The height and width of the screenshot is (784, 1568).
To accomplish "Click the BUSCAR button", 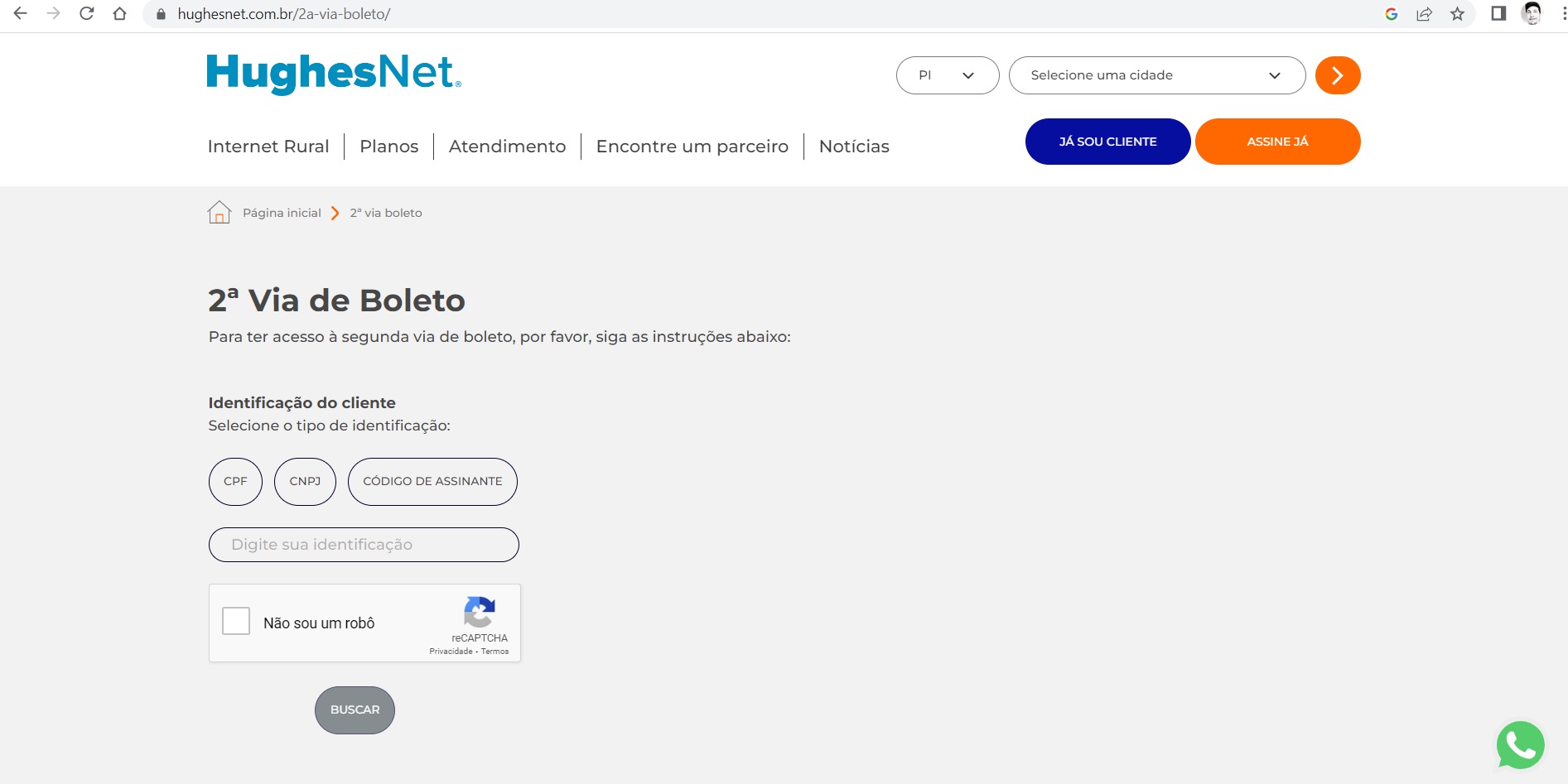I will click(355, 710).
